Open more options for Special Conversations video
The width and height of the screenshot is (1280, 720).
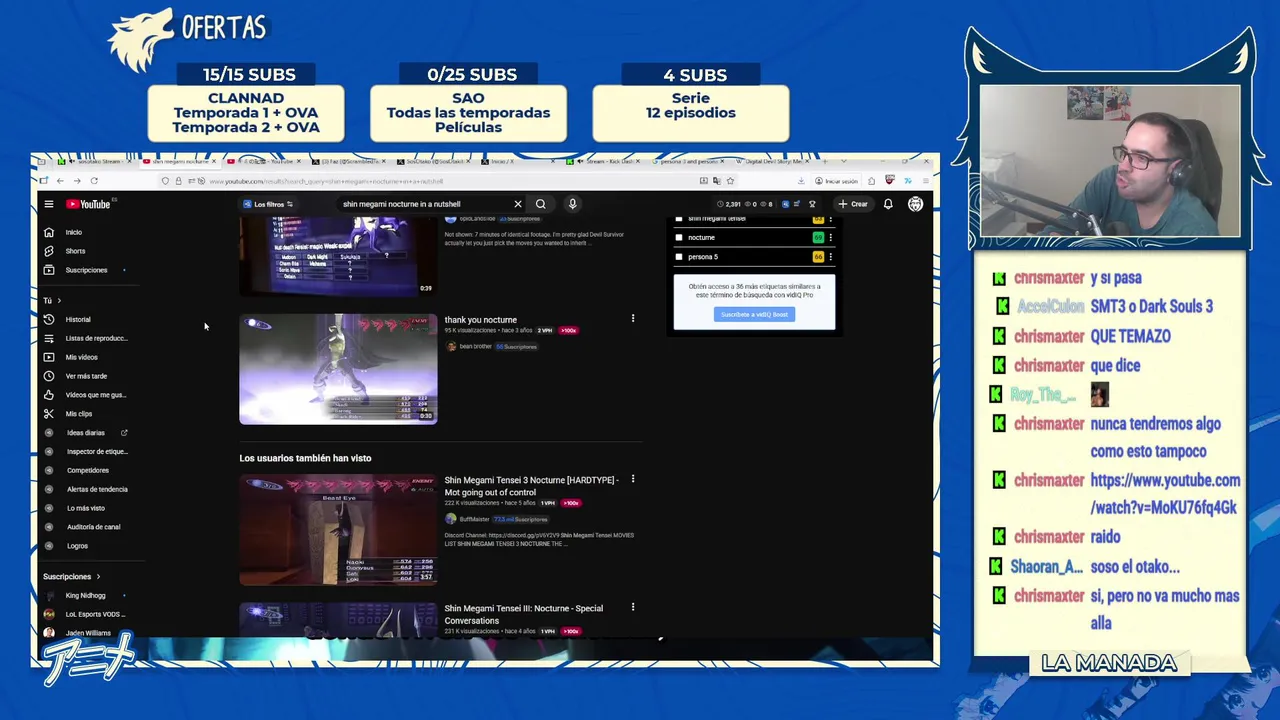[632, 607]
